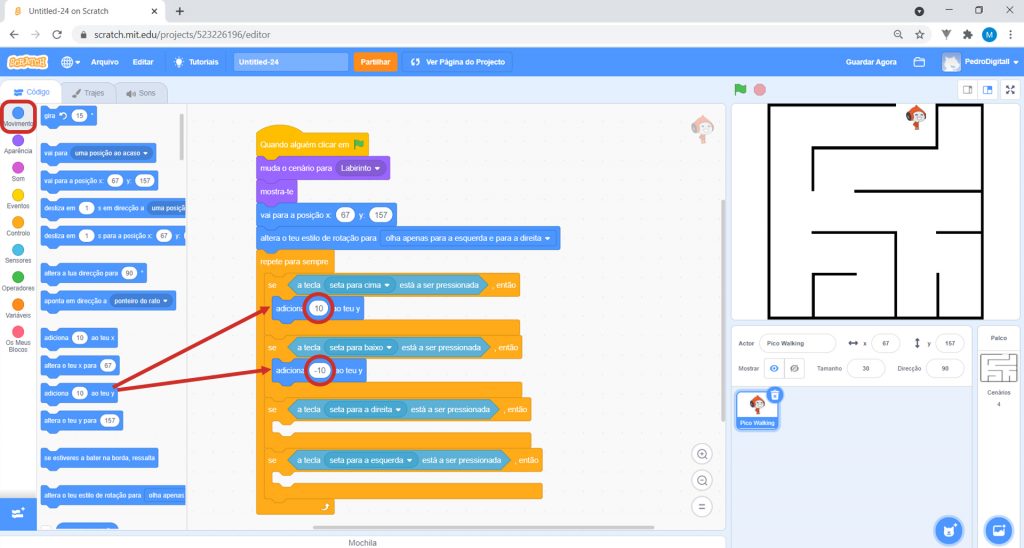Screen dimensions: 1024x548
Task: Click the sprite x position field
Action: pyautogui.click(x=885, y=343)
